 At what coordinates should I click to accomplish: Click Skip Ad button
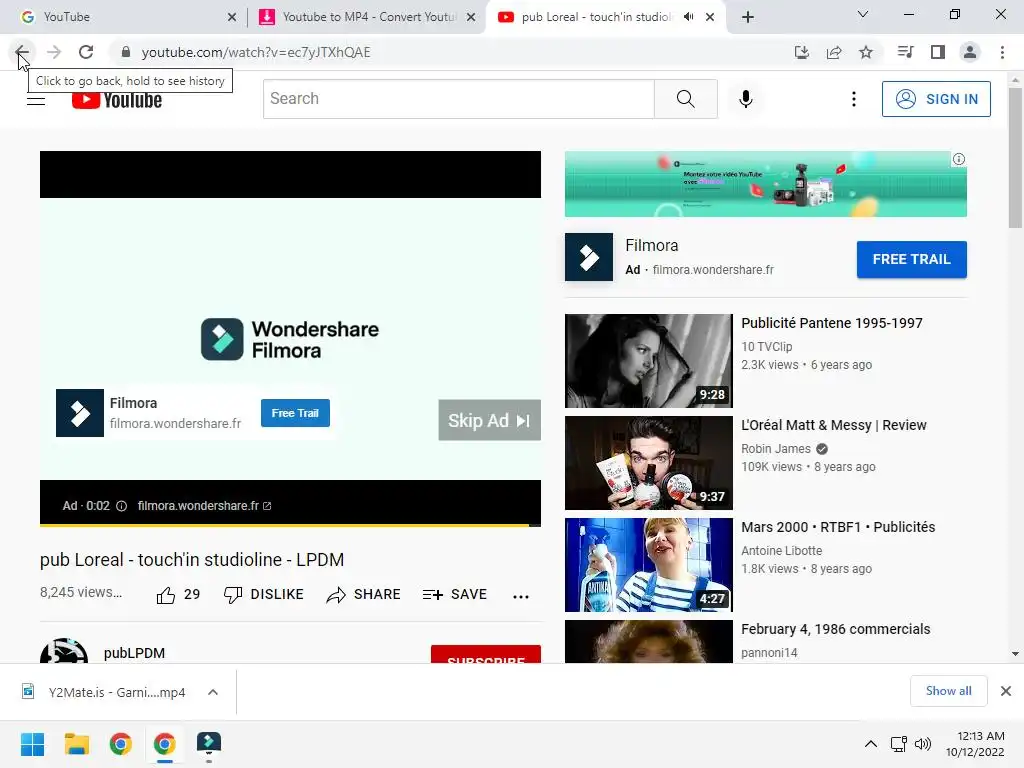point(489,420)
